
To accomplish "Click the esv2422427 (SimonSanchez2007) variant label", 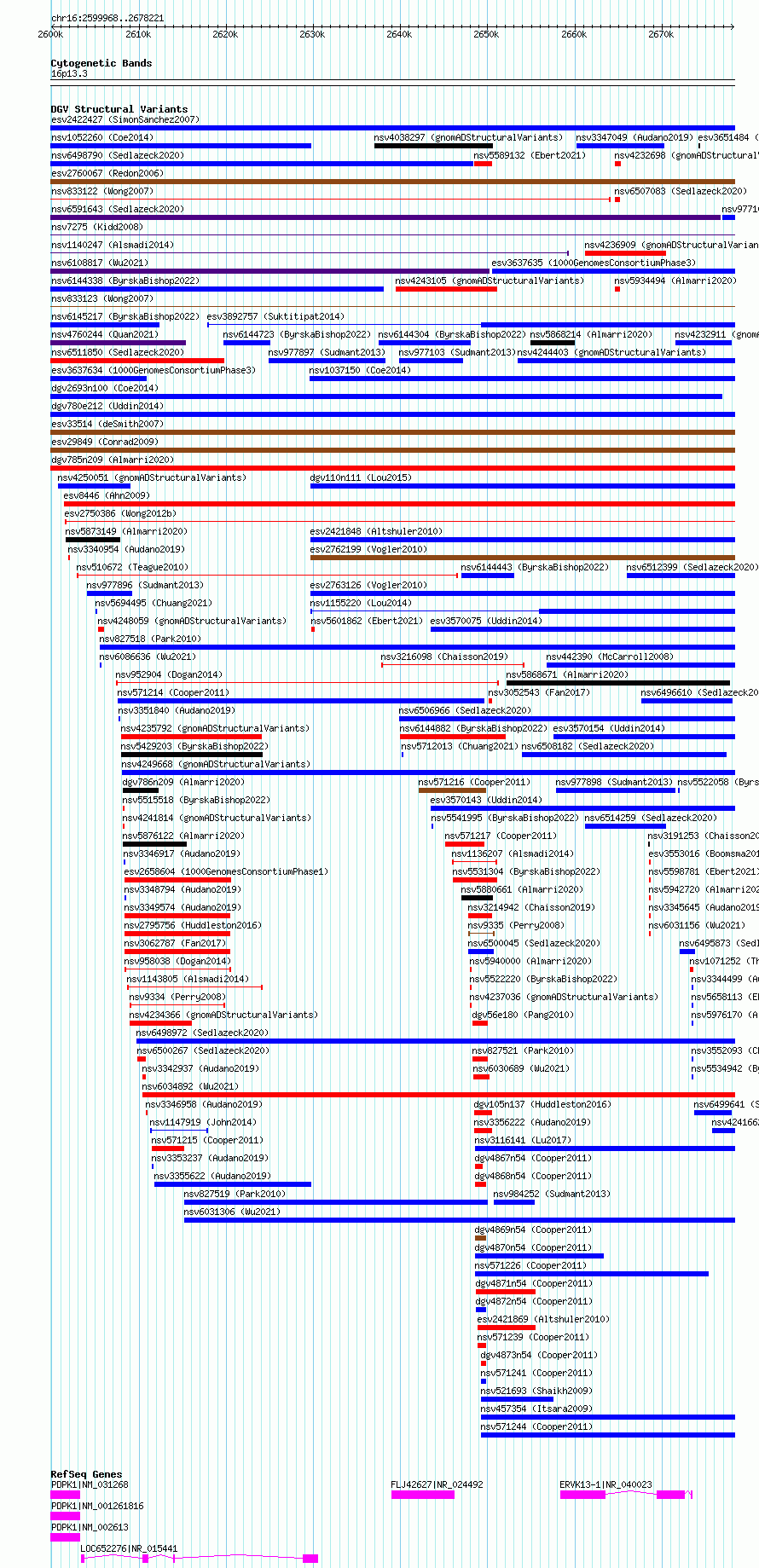I will (125, 119).
